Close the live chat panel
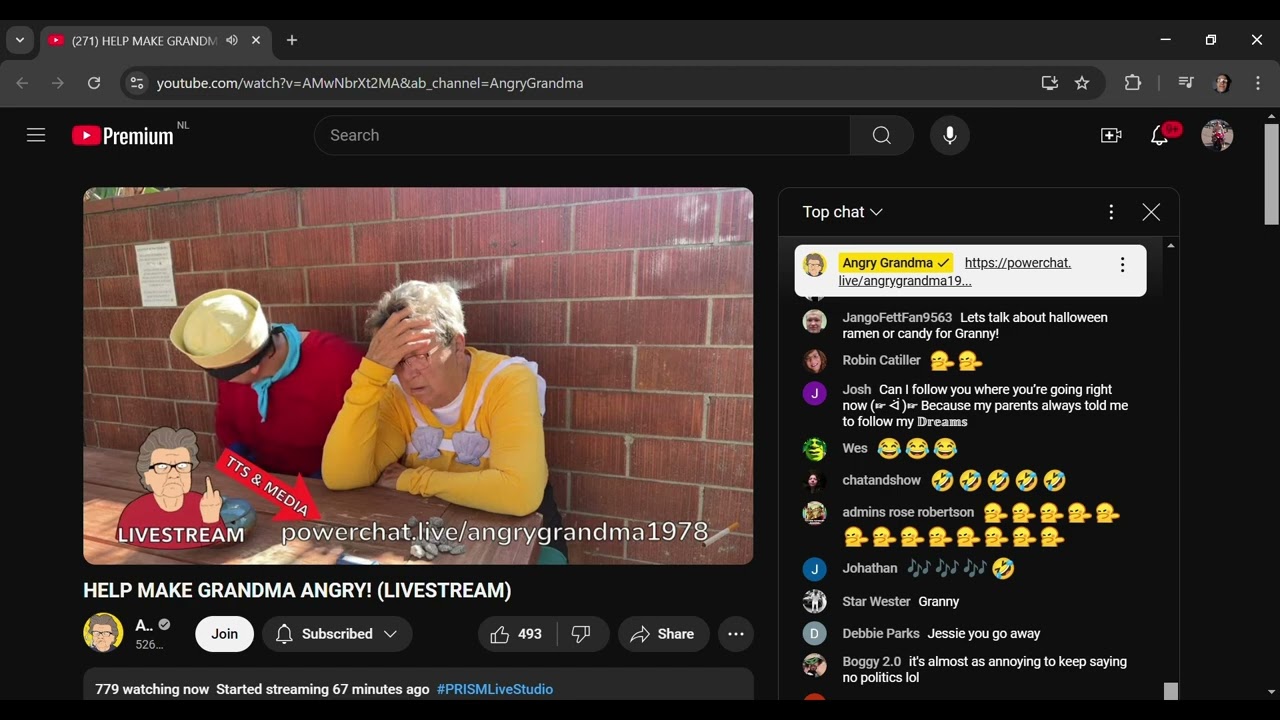Screen dimensions: 1280x720 click(x=1151, y=212)
